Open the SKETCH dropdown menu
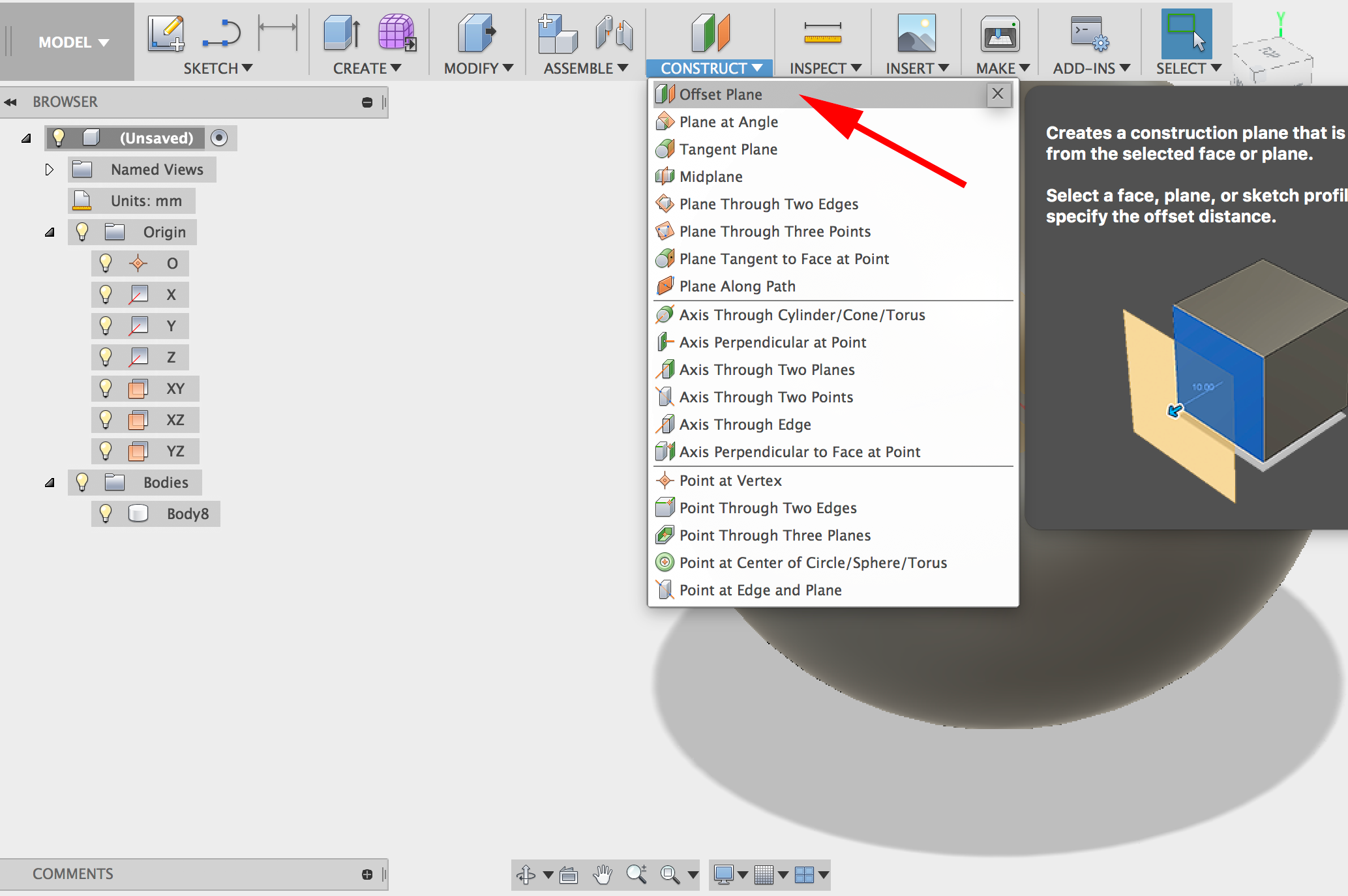This screenshot has height=896, width=1348. (218, 68)
